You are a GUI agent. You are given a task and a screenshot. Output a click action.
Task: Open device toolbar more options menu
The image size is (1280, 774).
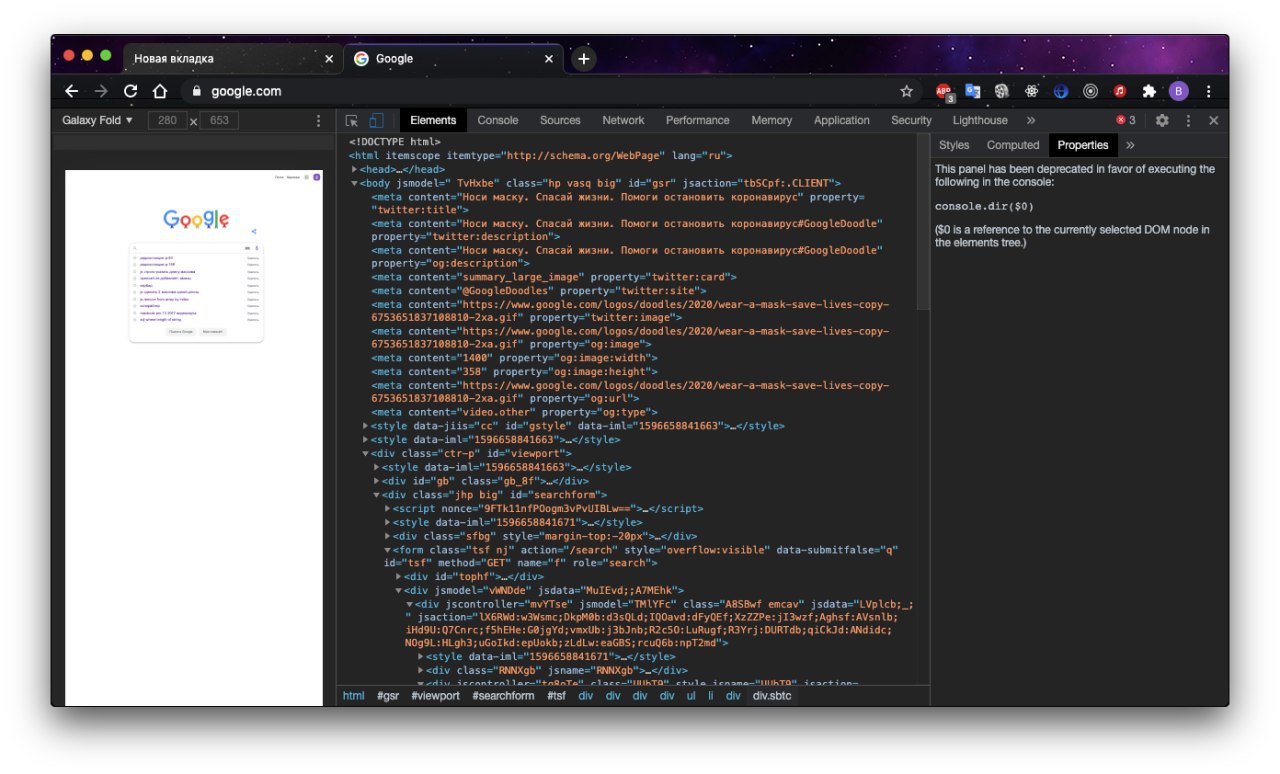pyautogui.click(x=319, y=120)
